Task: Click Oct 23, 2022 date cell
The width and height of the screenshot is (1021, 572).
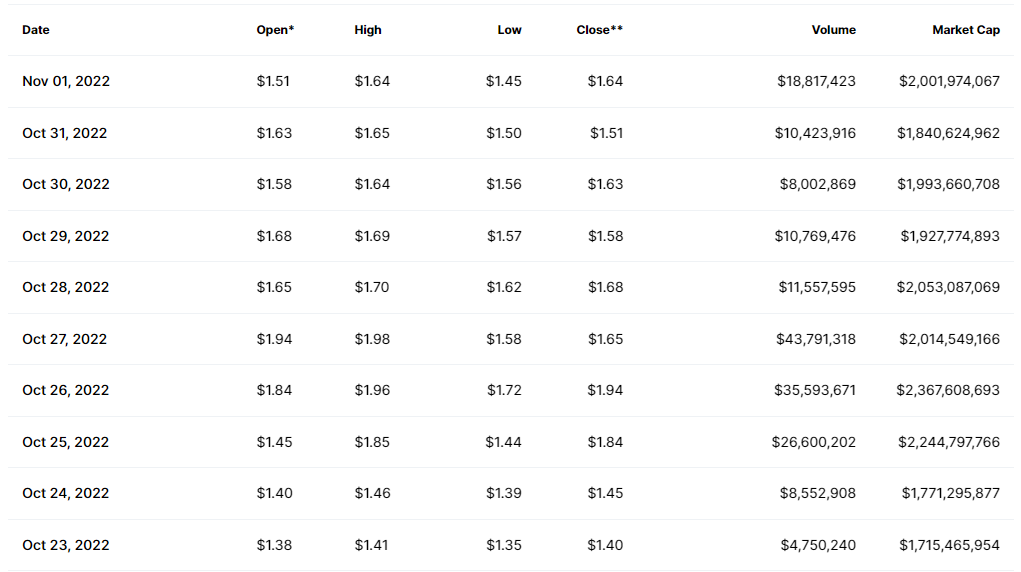Action: (x=65, y=545)
